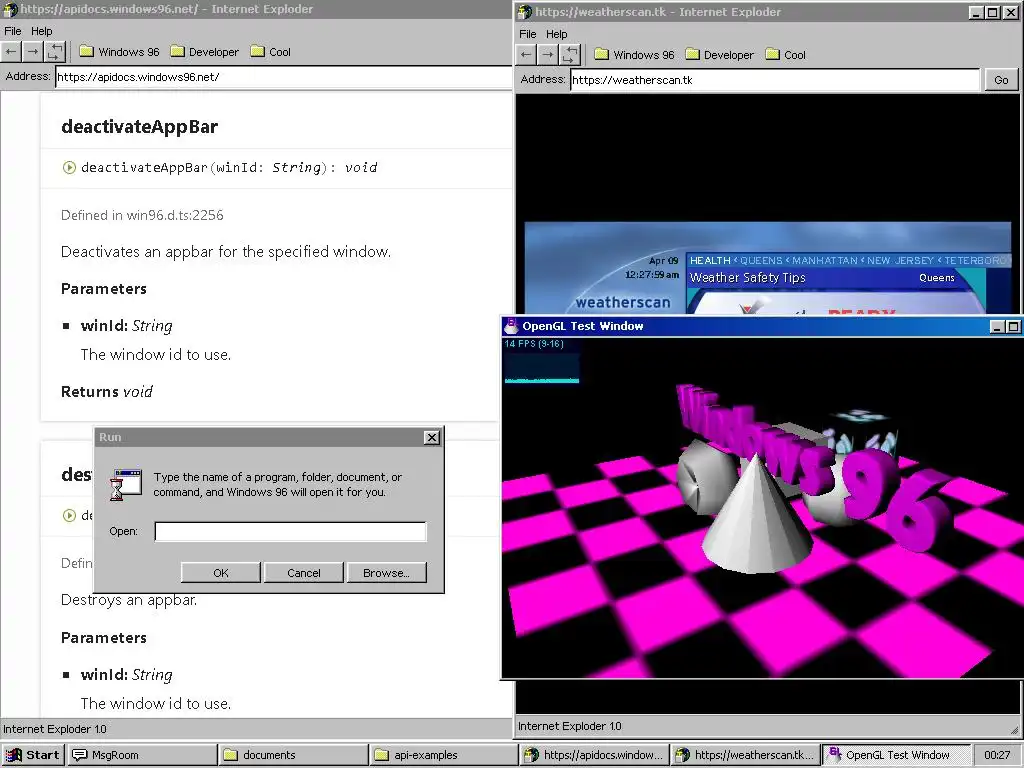Screen dimensions: 1024x768
Task: Click the weatherscan window resize grip
Action: coord(1014,729)
